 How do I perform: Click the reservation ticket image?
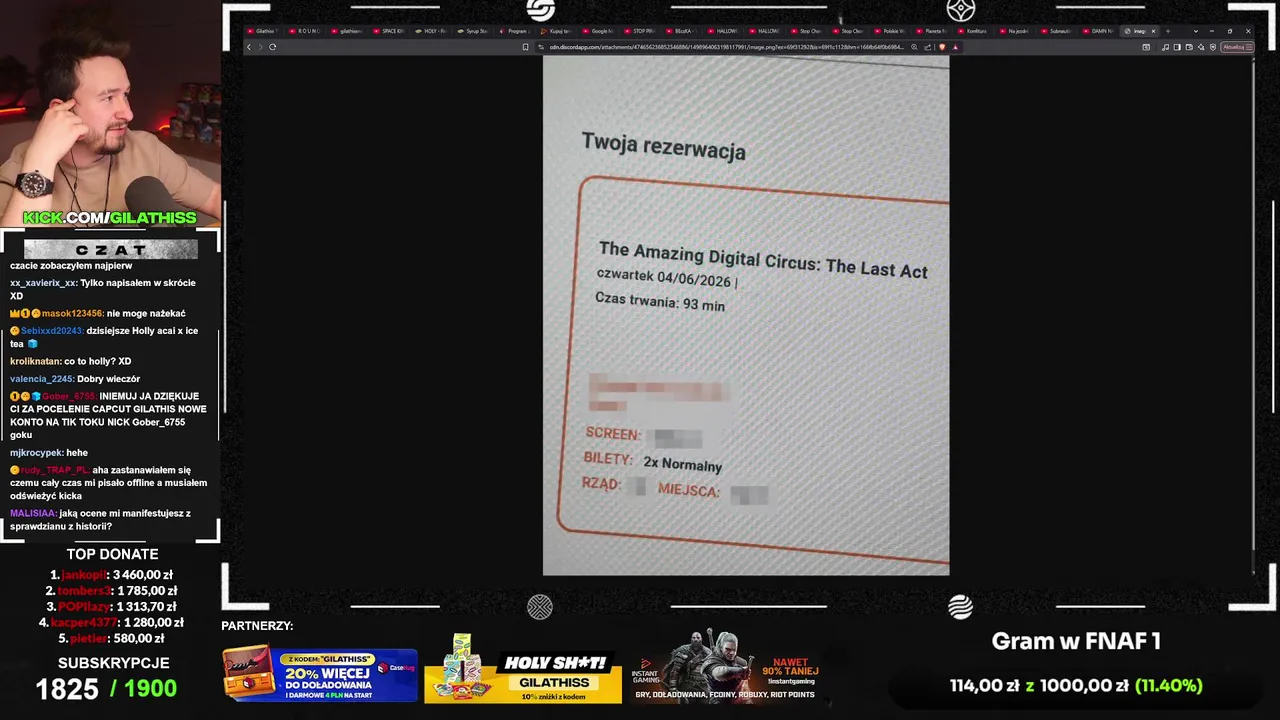746,315
